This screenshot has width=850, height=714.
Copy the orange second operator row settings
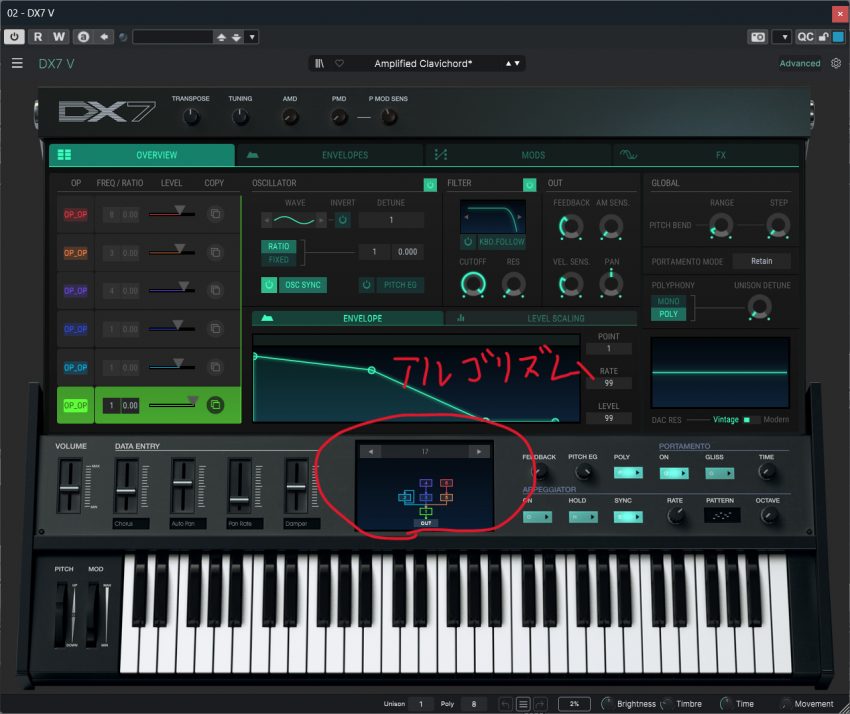click(x=215, y=253)
